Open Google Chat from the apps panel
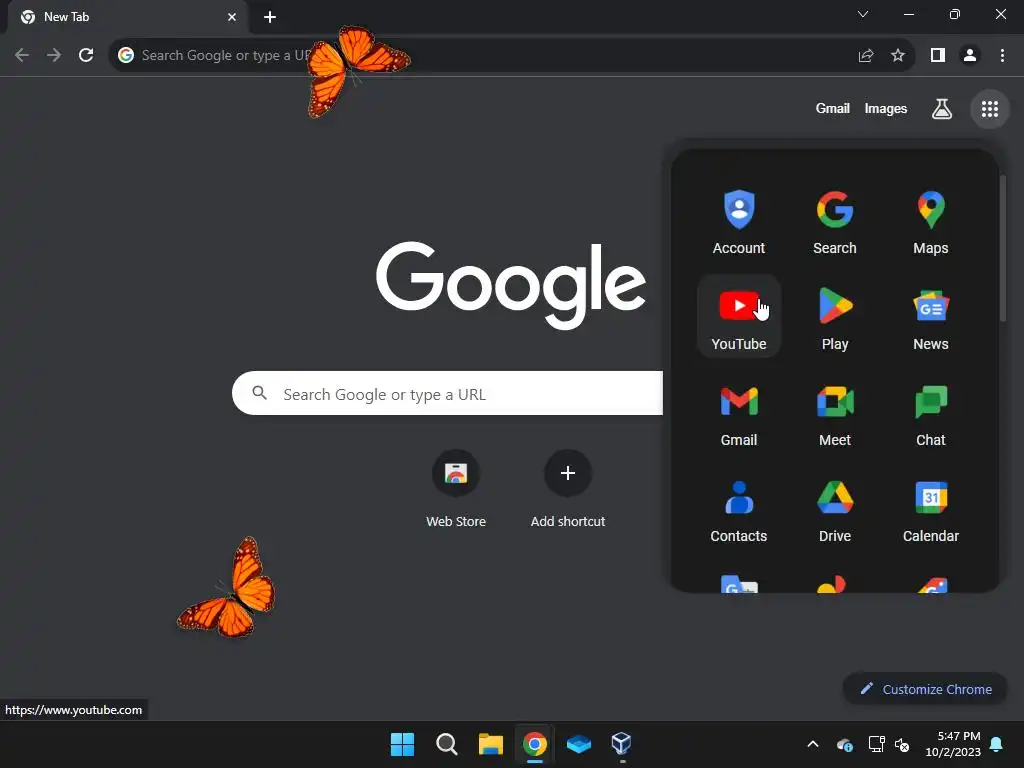Viewport: 1024px width, 768px height. pos(931,413)
